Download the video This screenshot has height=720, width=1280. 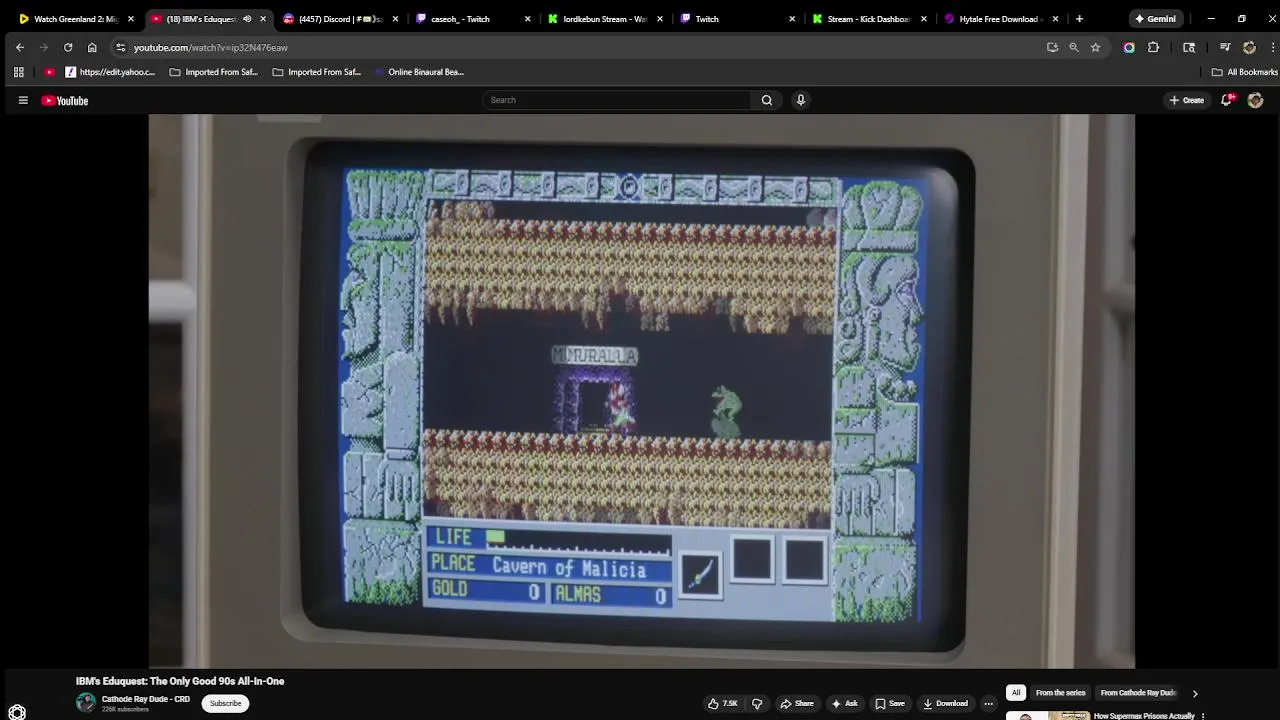946,703
